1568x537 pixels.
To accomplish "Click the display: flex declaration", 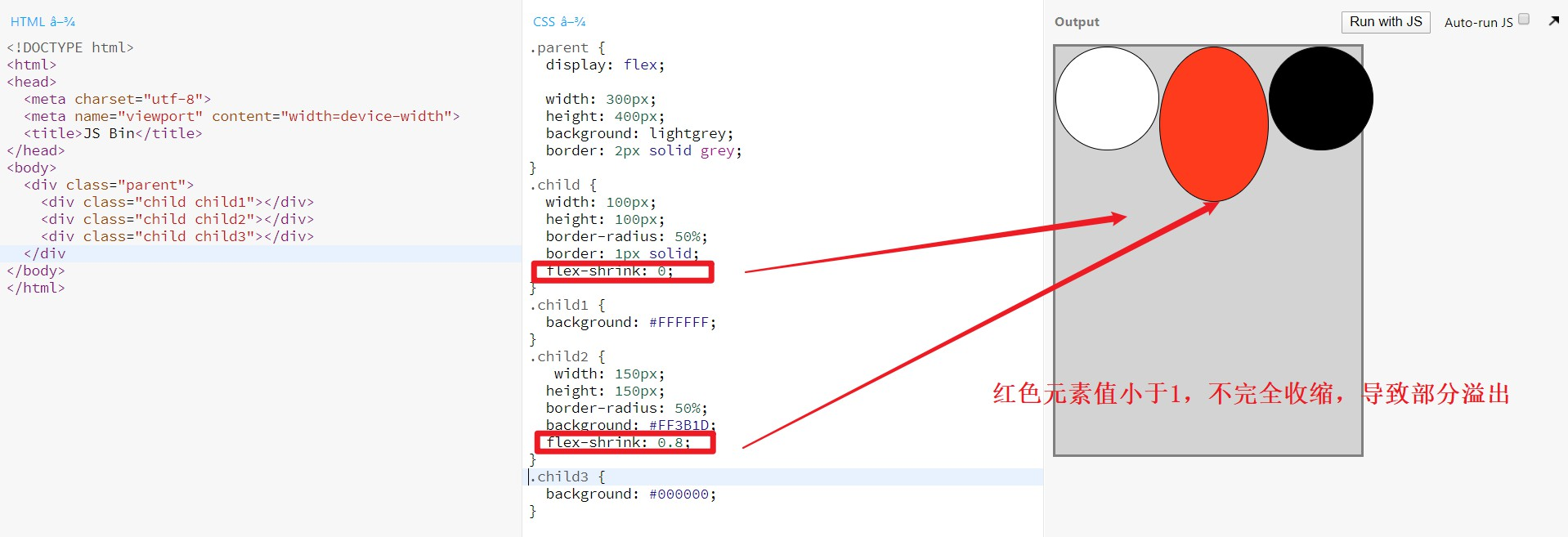I will tap(606, 65).
